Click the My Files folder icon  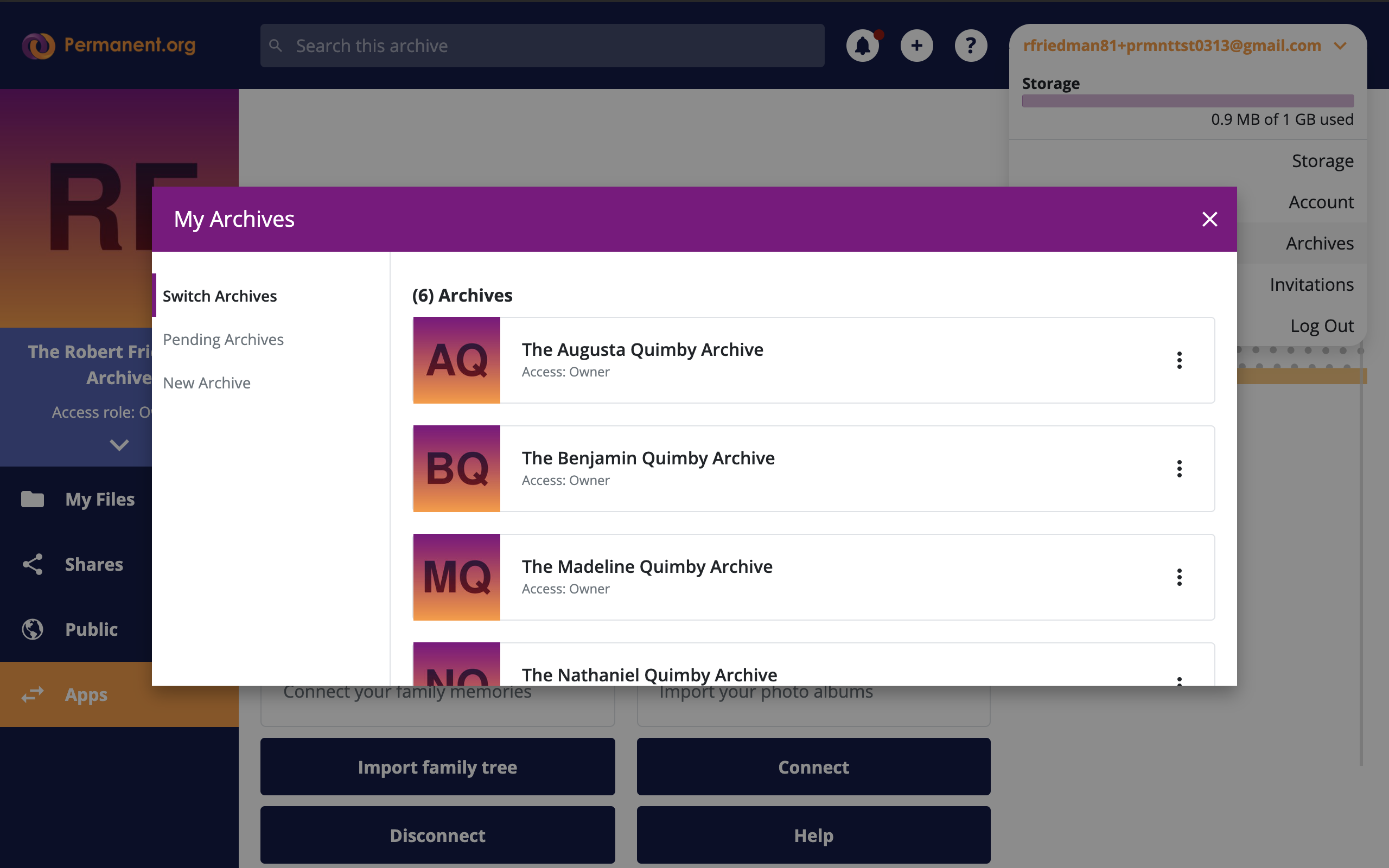(33, 499)
